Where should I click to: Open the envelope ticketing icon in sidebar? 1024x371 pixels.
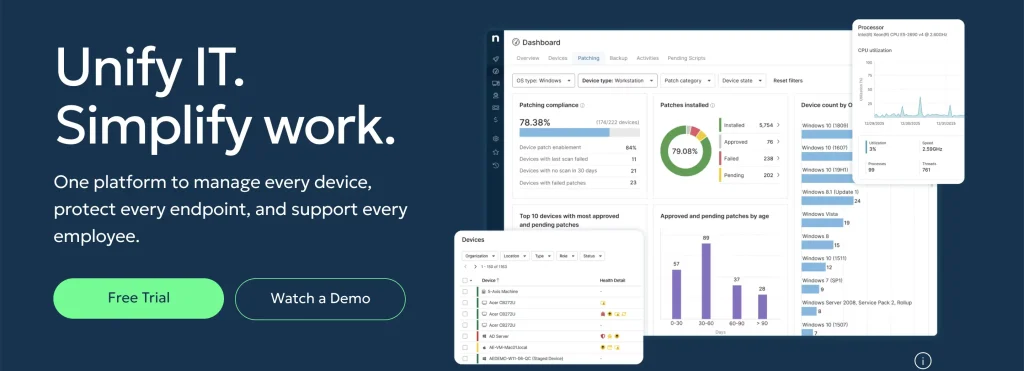coord(496,107)
